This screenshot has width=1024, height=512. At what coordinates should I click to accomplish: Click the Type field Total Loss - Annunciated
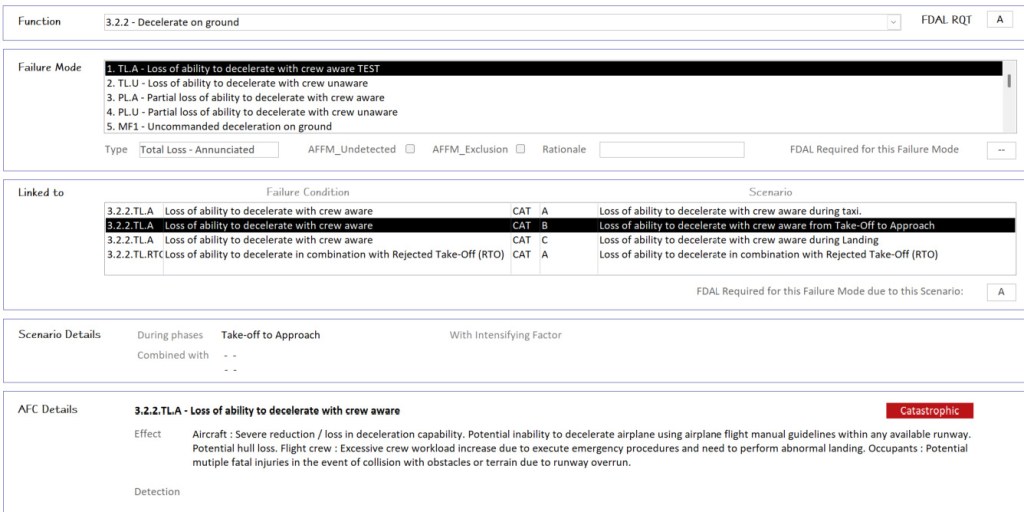tap(196, 150)
